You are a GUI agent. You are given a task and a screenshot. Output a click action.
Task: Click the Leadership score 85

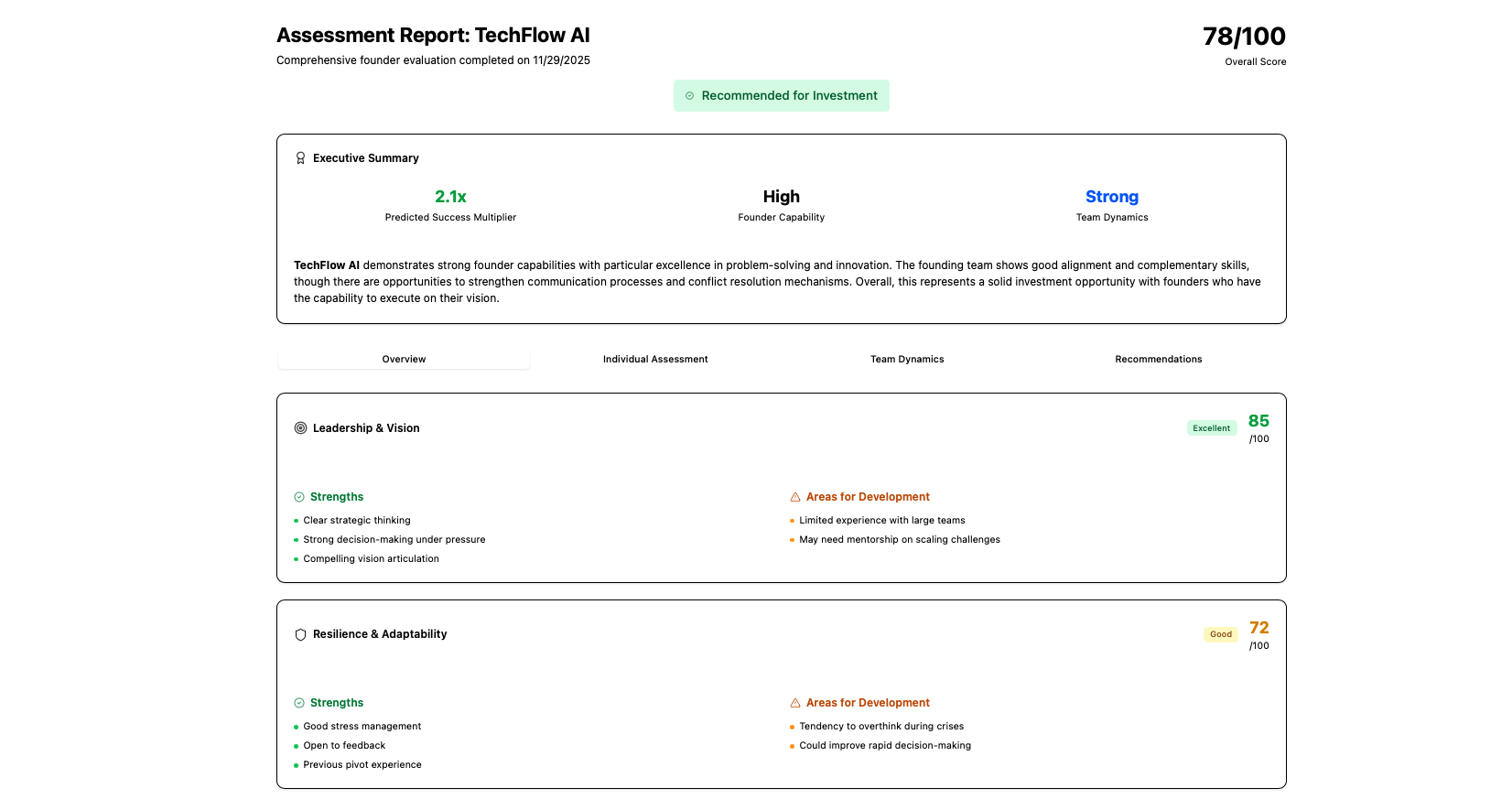click(1258, 421)
